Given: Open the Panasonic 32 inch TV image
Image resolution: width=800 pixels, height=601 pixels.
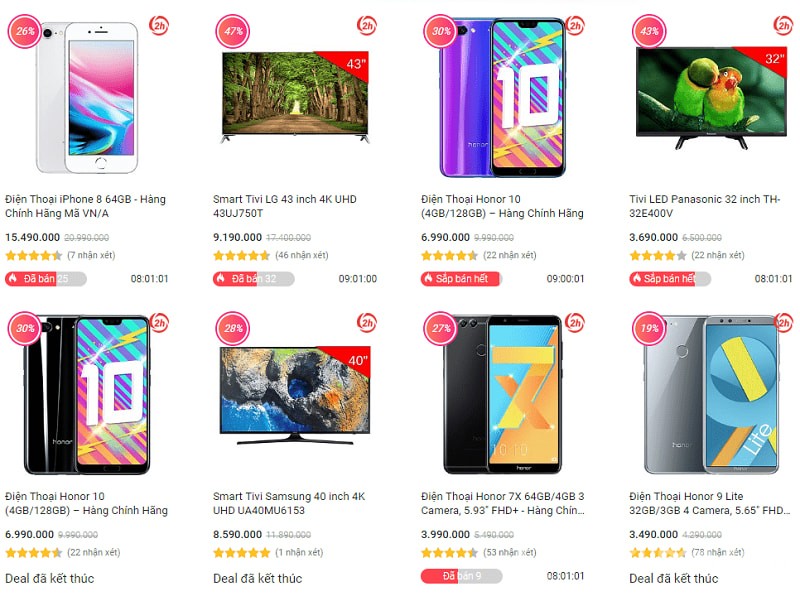Looking at the screenshot, I should tap(712, 98).
